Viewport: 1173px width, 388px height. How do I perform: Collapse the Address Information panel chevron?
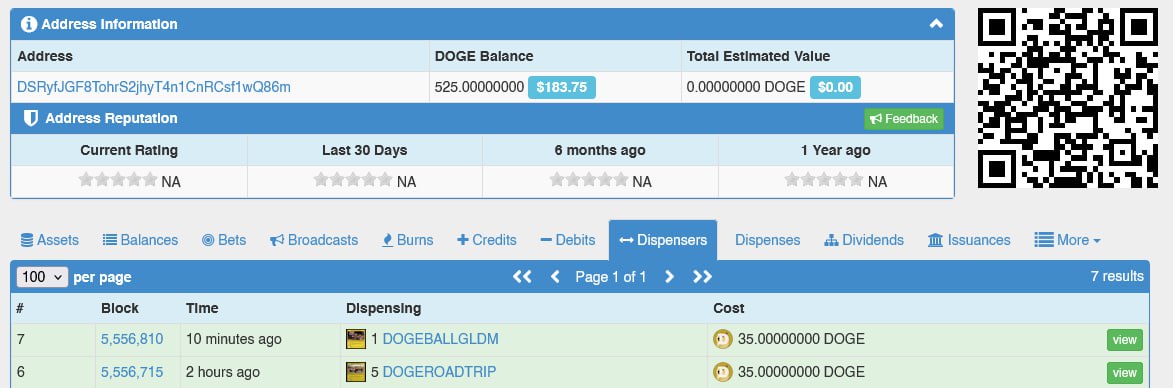click(x=936, y=24)
